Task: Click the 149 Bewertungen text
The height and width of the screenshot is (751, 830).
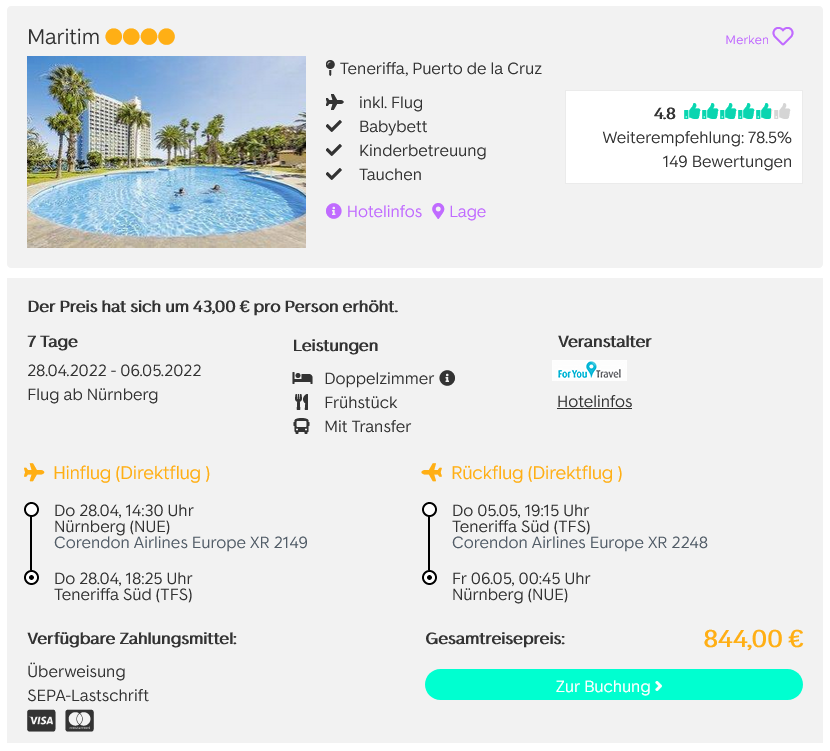Action: tap(727, 161)
